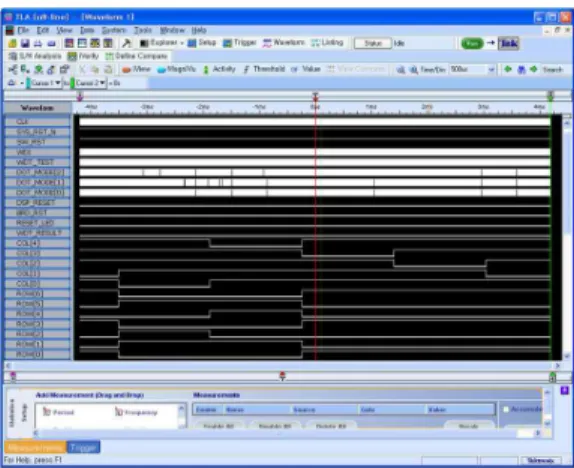Click the binoculars search icon
This screenshot has width=574, height=468.
click(521, 70)
